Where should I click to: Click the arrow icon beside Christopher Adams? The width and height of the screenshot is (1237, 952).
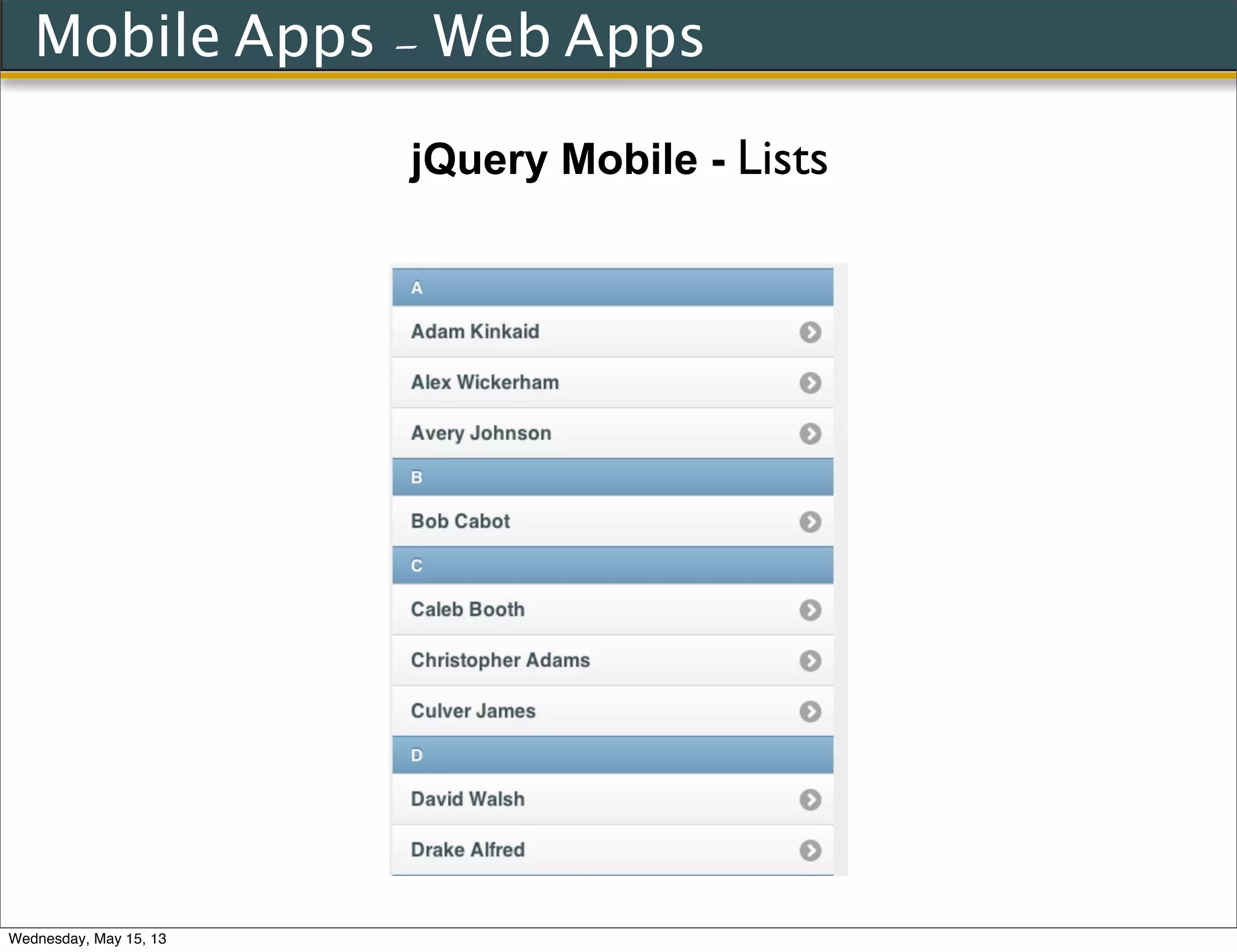[x=810, y=660]
